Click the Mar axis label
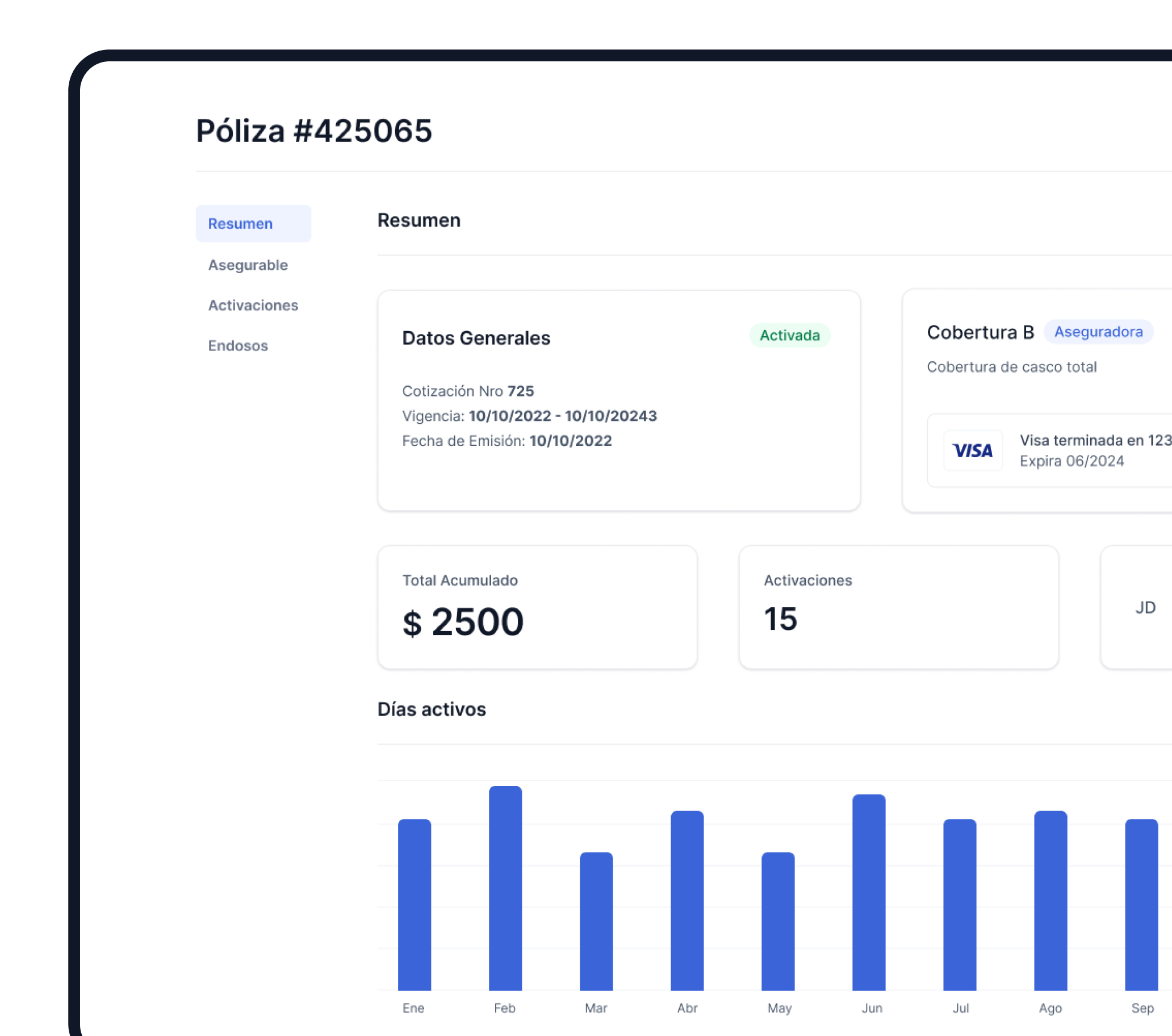The image size is (1172, 1036). [596, 1008]
